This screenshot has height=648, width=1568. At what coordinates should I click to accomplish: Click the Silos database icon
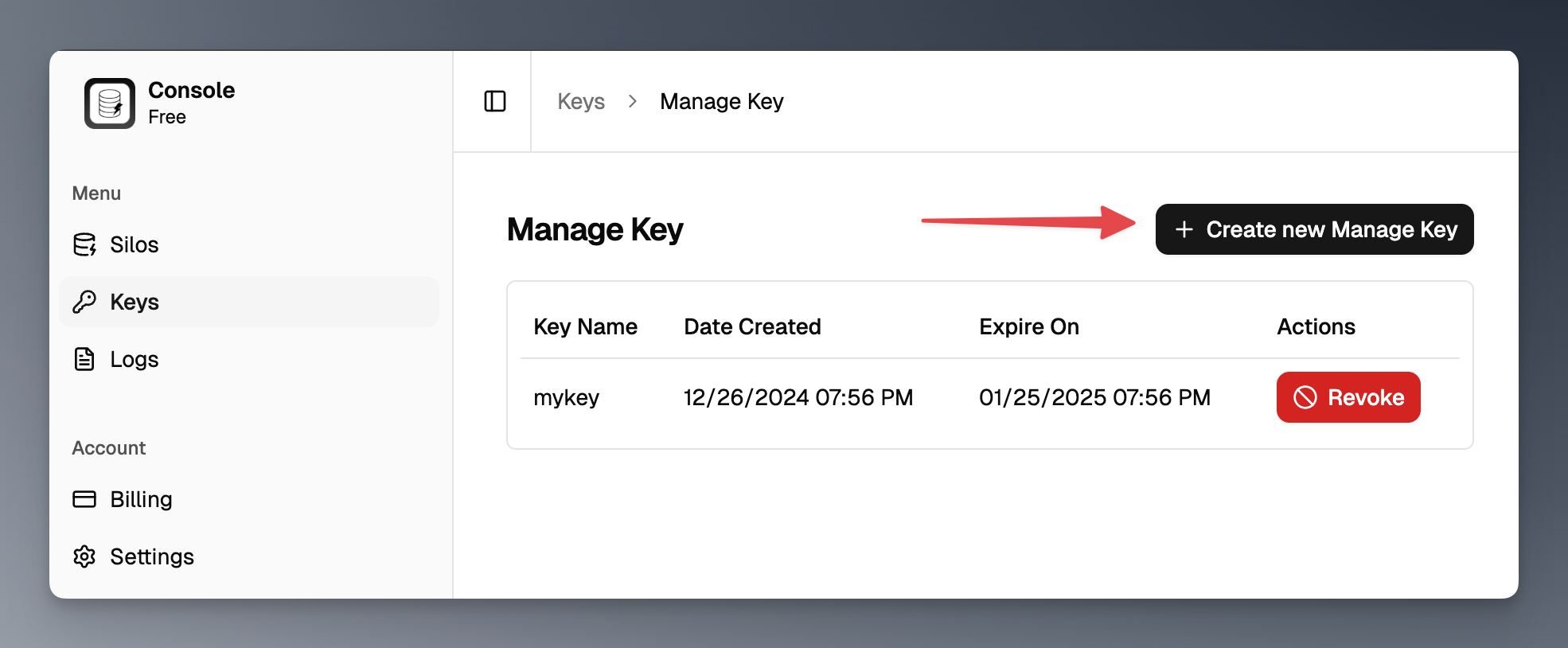[84, 244]
